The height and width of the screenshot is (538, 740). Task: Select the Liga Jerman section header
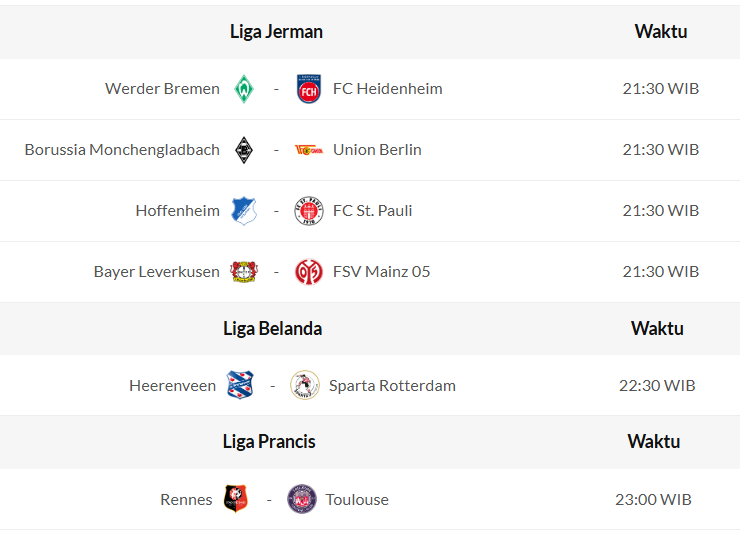tap(276, 31)
